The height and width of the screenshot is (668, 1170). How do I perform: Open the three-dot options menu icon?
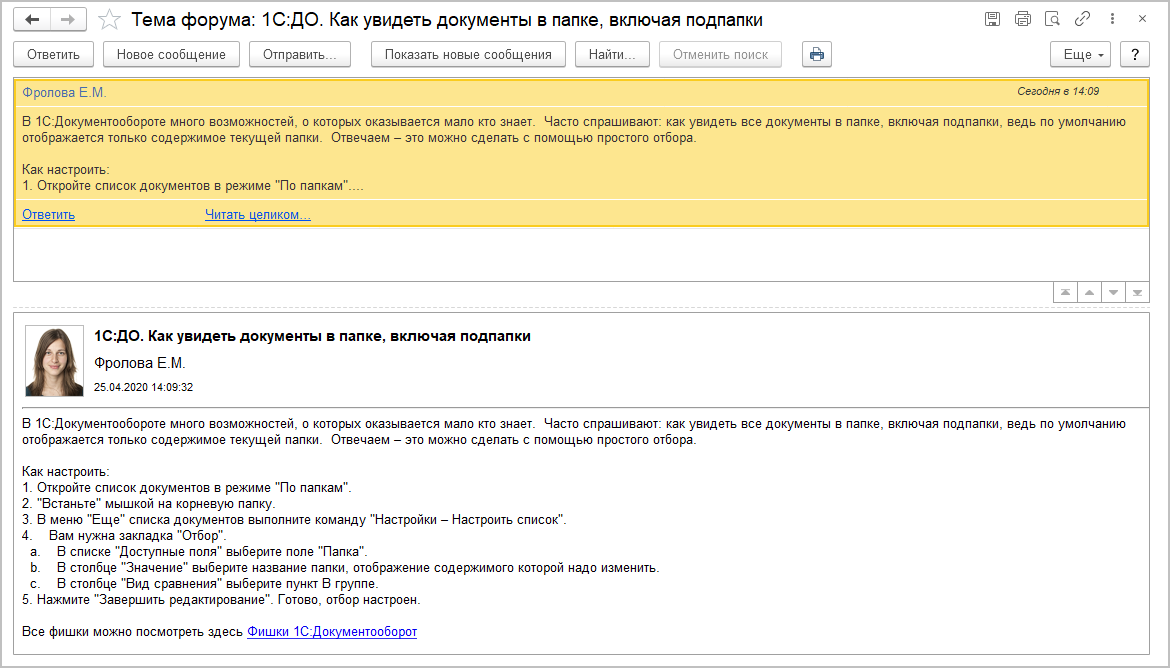point(1113,19)
